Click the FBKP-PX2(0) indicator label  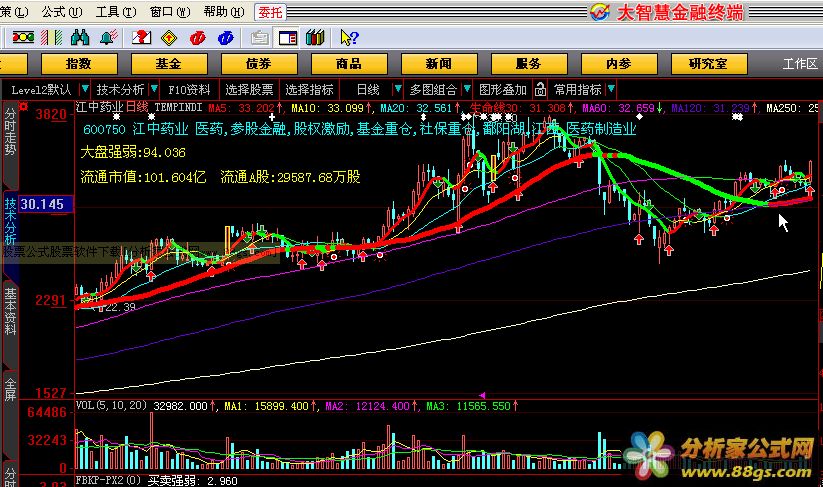[109, 480]
